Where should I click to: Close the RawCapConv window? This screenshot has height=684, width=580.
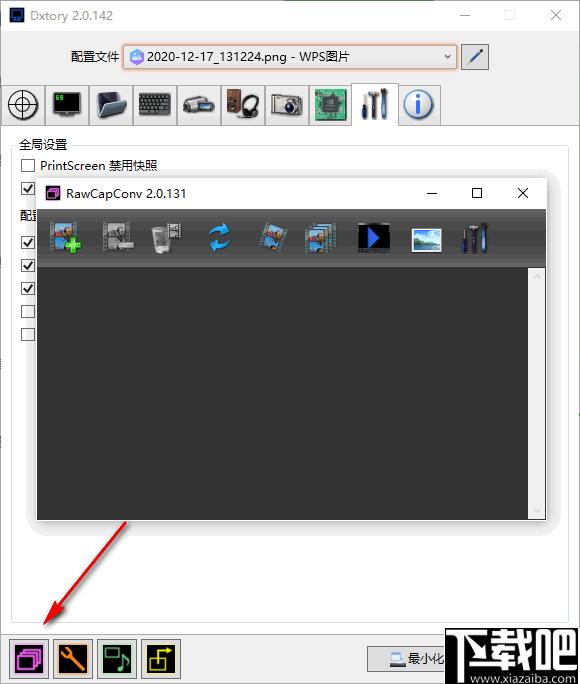click(523, 193)
